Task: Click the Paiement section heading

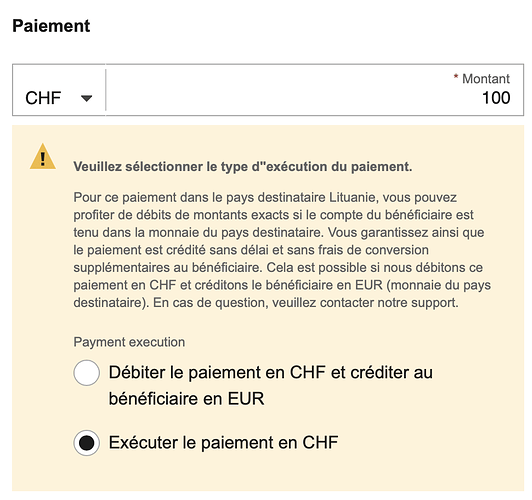Action: [x=51, y=26]
